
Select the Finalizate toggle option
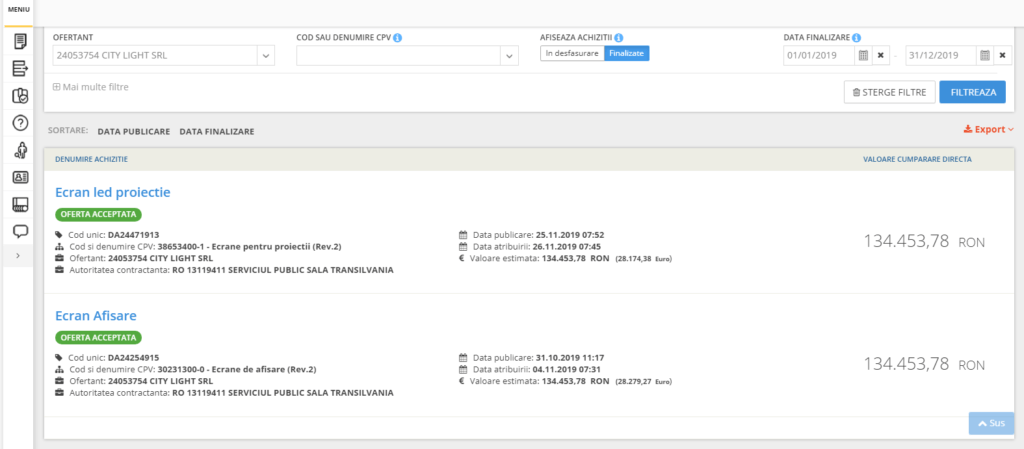coord(627,54)
